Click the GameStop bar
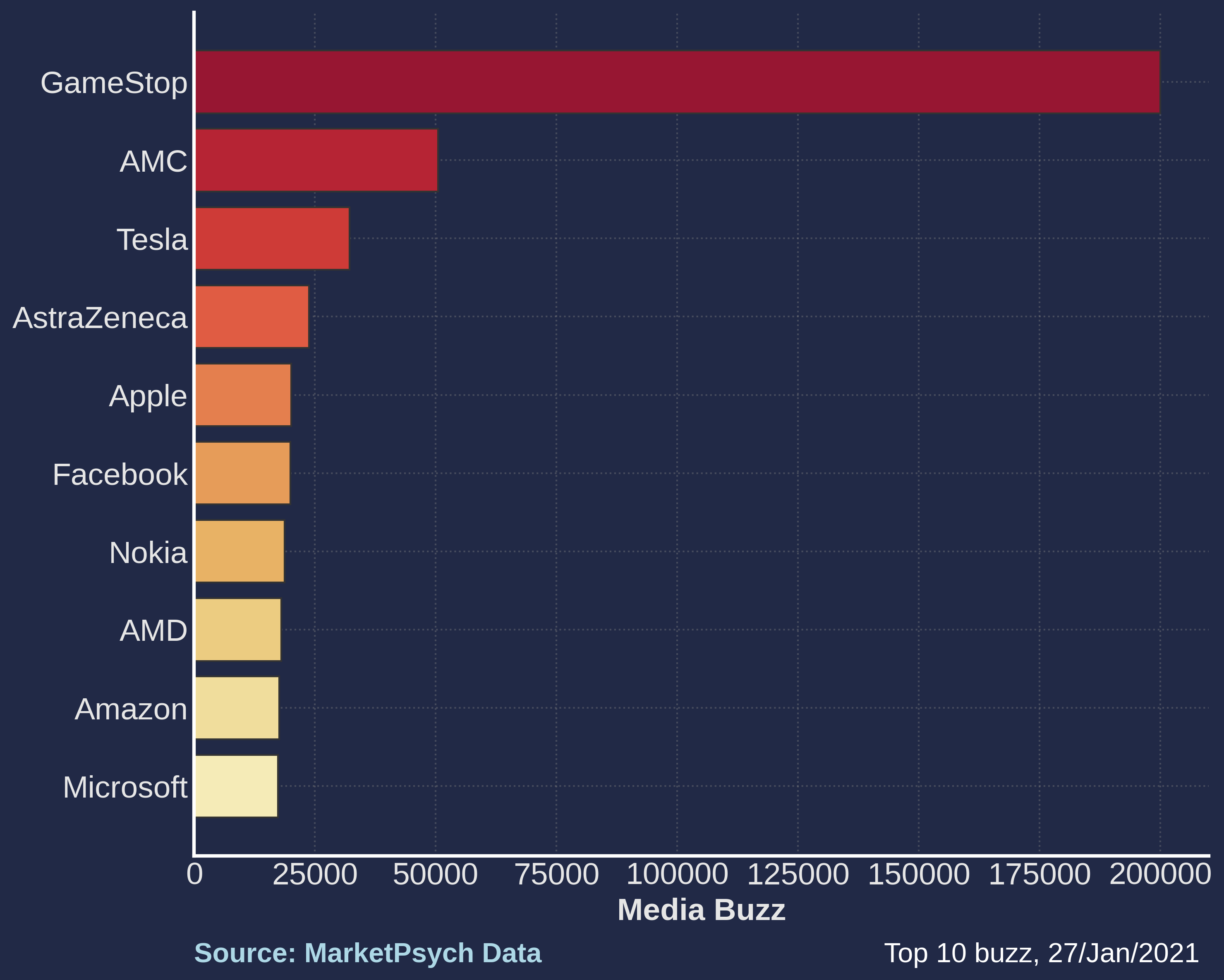 (x=677, y=82)
